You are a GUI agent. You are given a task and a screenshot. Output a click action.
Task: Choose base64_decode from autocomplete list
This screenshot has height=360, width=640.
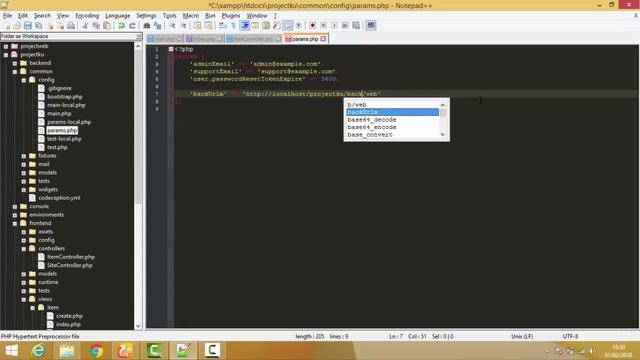pos(372,120)
